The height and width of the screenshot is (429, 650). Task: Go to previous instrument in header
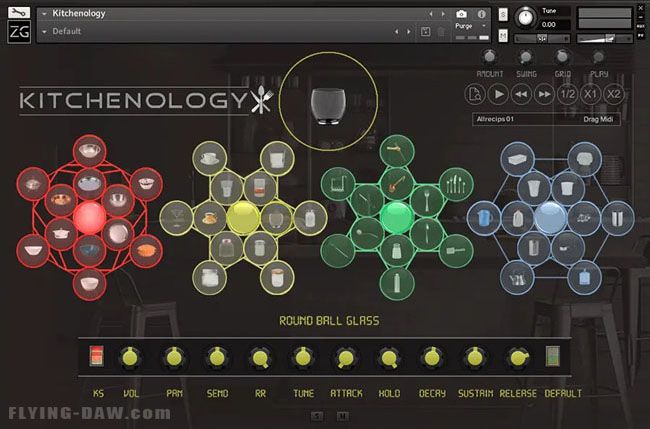[x=431, y=14]
